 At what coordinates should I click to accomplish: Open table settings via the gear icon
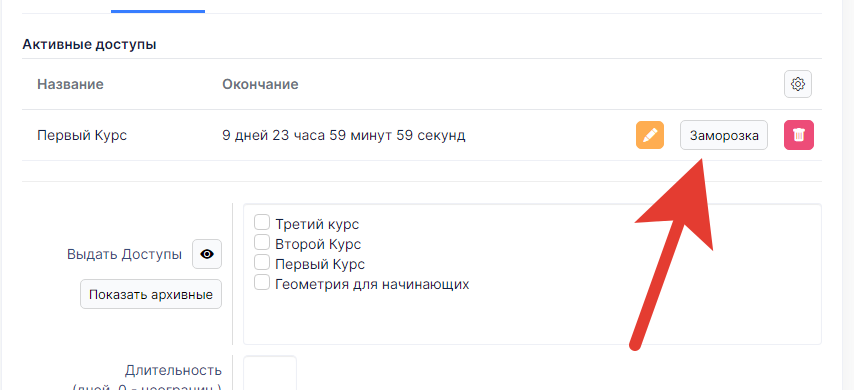click(x=798, y=84)
